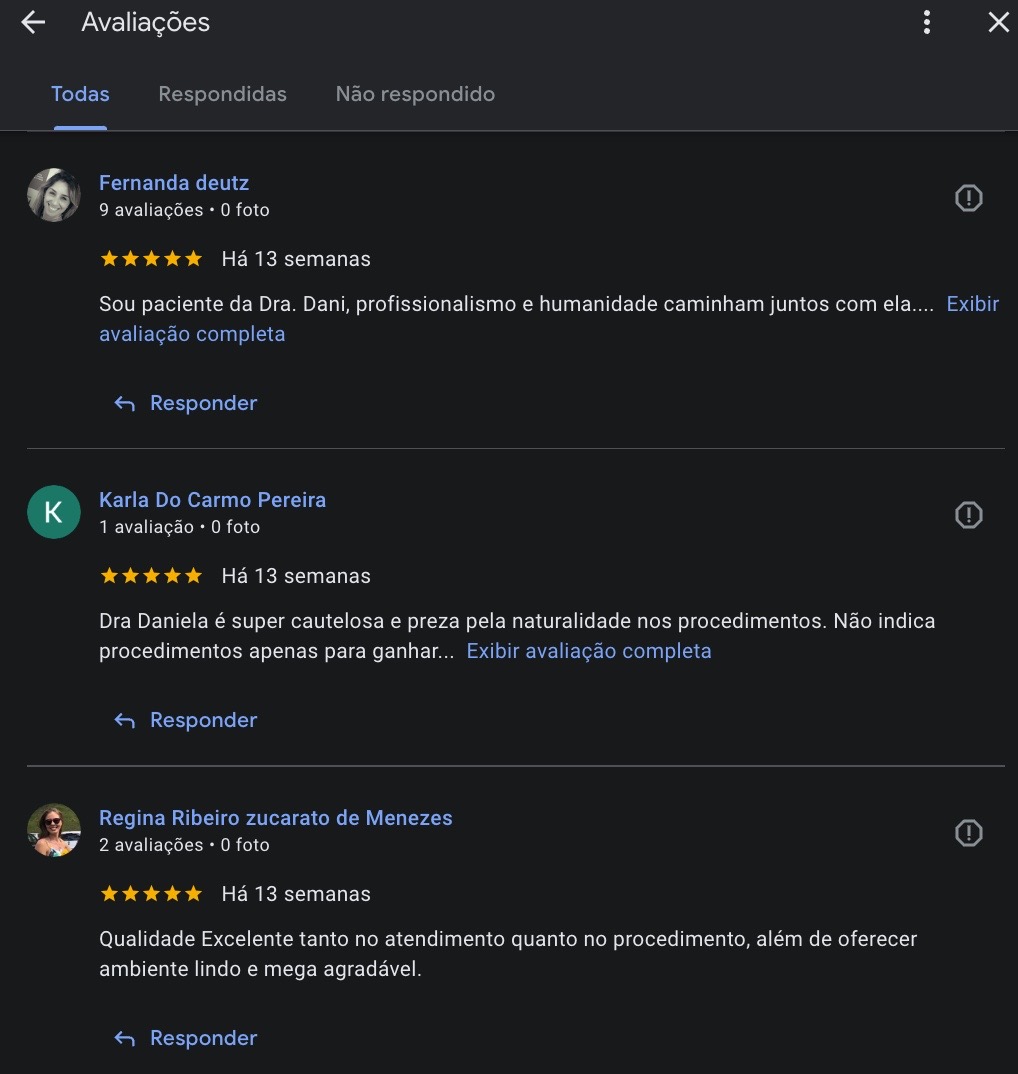Close the Avaliações panel with the X

tap(998, 22)
